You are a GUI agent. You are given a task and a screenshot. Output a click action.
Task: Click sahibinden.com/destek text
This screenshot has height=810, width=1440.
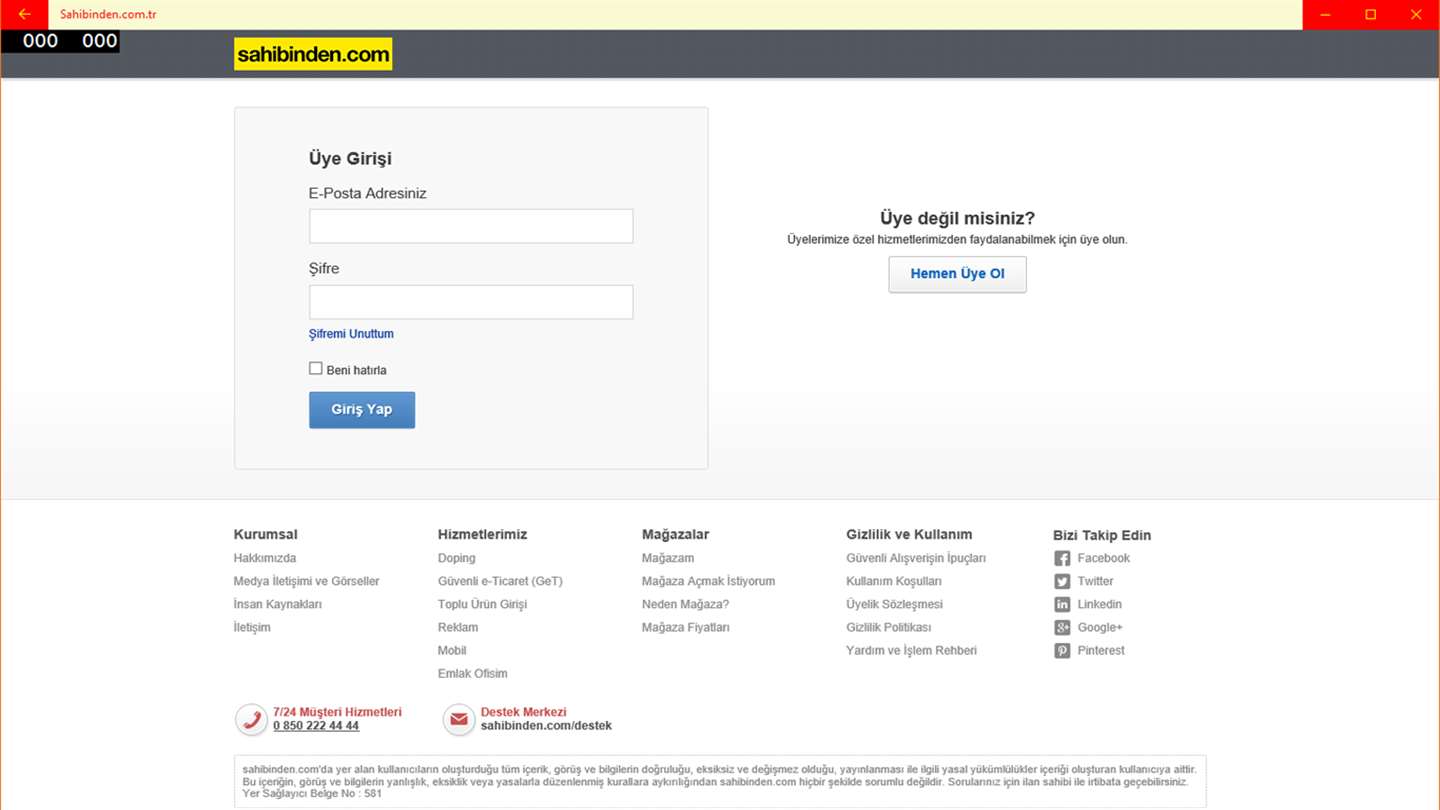point(546,726)
